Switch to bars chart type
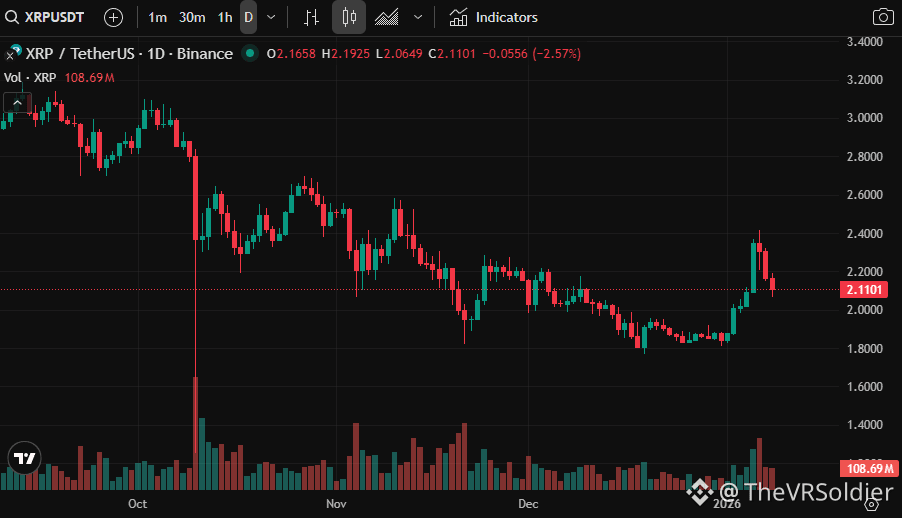 311,17
